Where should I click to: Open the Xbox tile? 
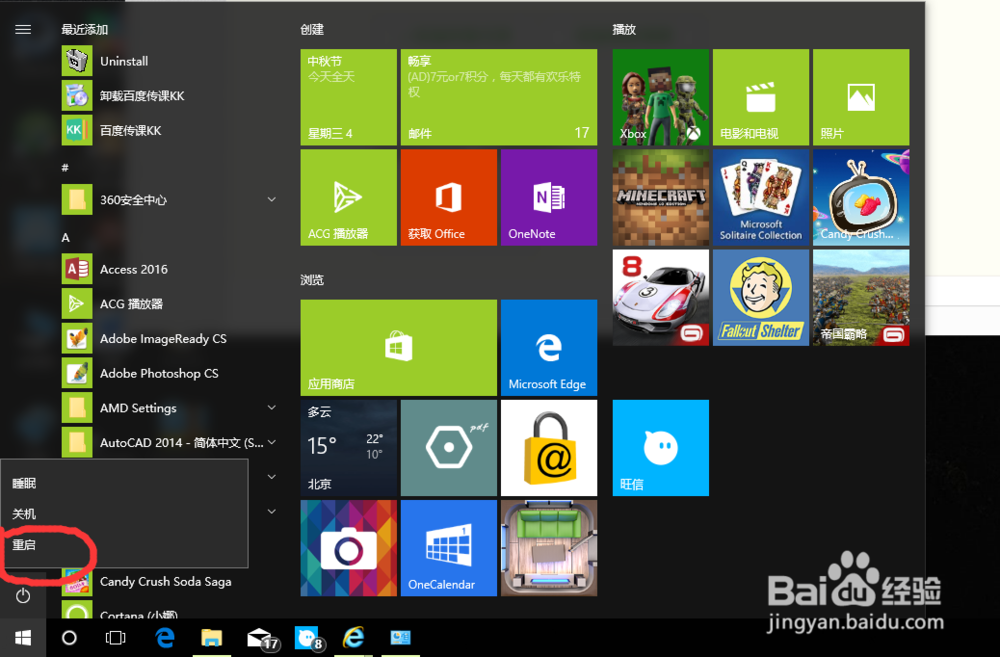click(x=660, y=97)
